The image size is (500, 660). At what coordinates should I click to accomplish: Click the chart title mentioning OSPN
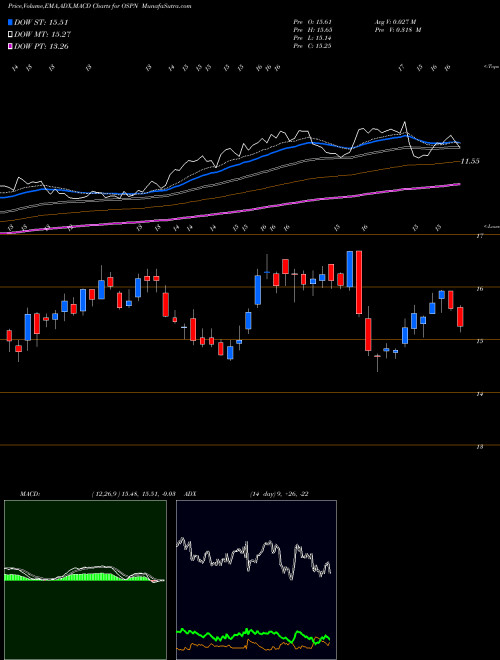[x=100, y=7]
